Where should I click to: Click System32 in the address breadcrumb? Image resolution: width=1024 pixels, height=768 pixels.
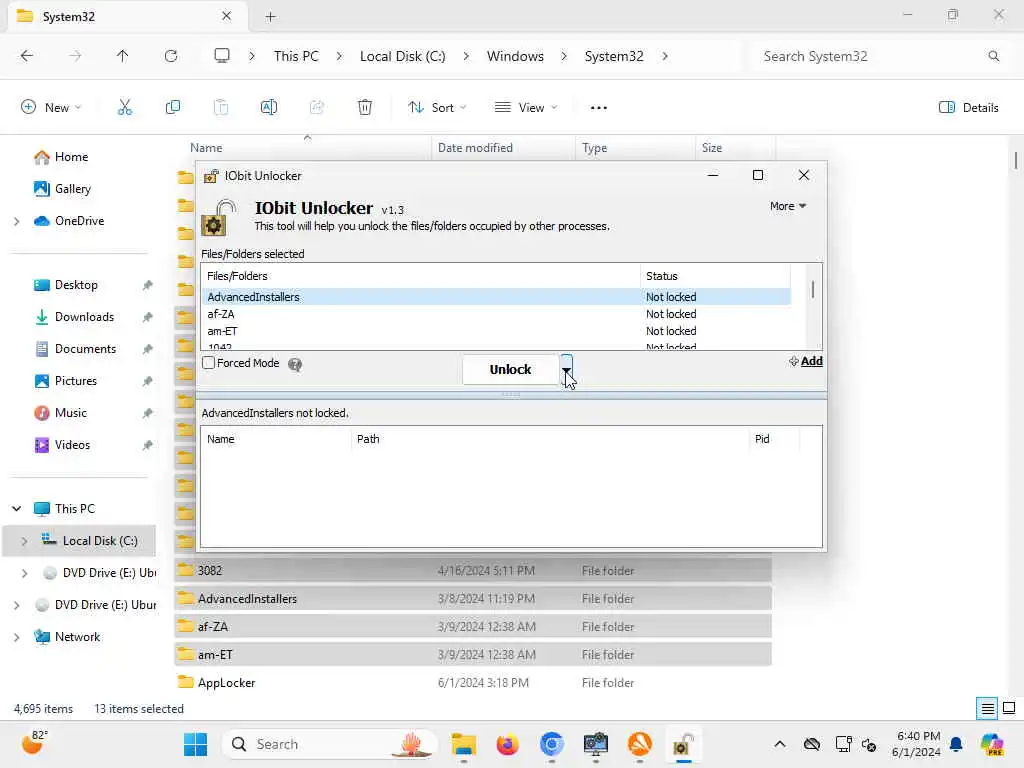614,56
